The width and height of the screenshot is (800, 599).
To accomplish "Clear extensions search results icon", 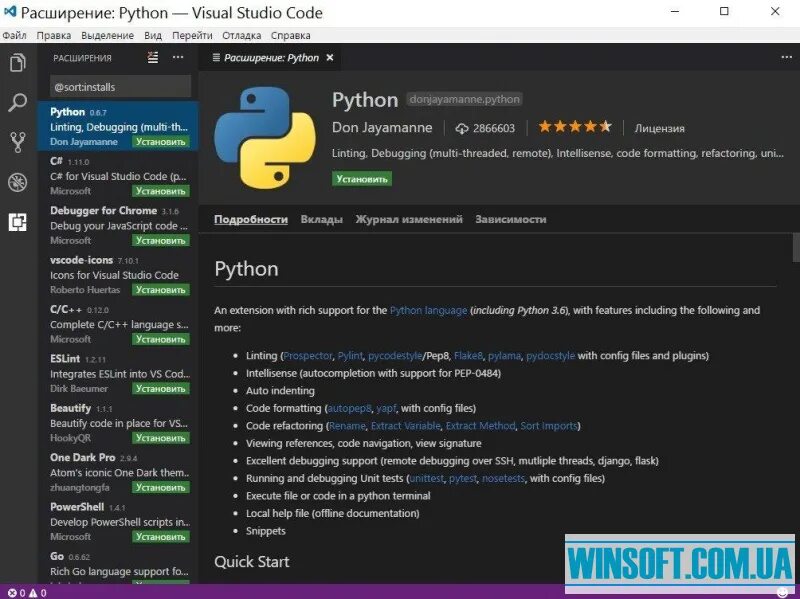I will [x=153, y=57].
